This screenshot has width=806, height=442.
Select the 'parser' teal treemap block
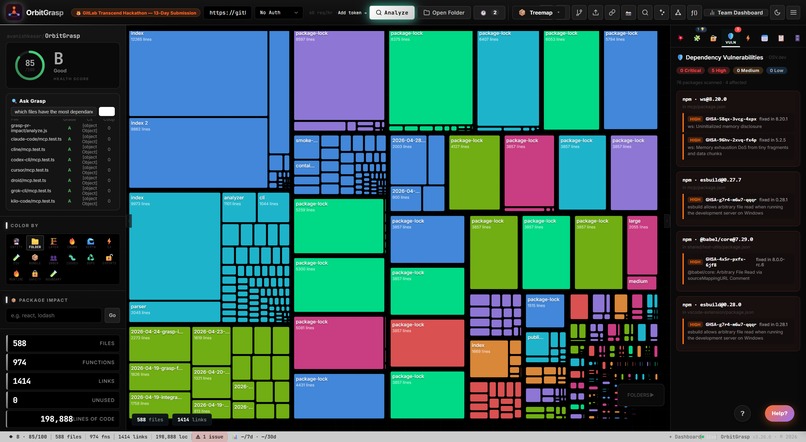coord(175,312)
